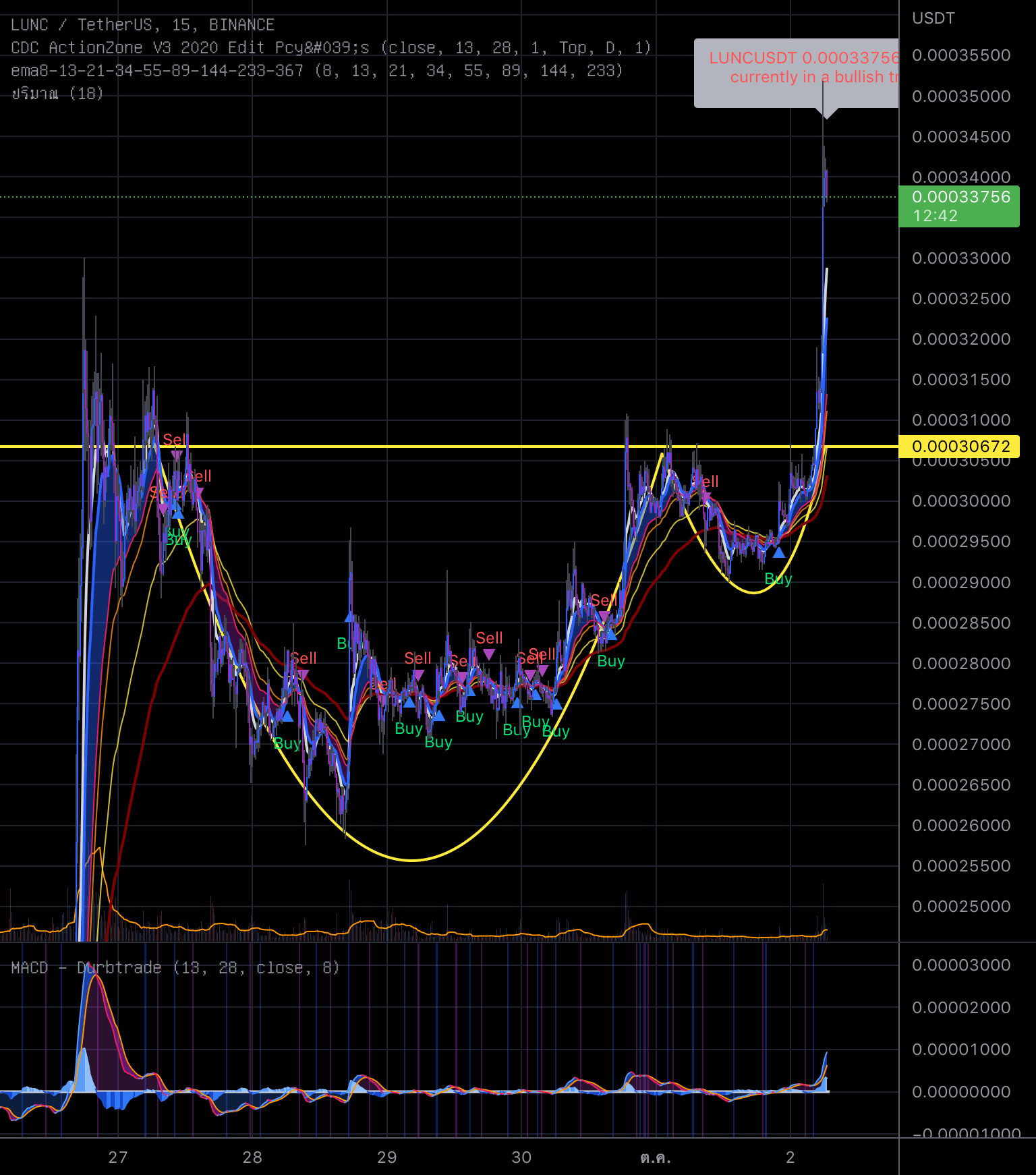The width and height of the screenshot is (1036, 1175).
Task: Click the 0.00034500 price axis value
Action: pos(961,137)
